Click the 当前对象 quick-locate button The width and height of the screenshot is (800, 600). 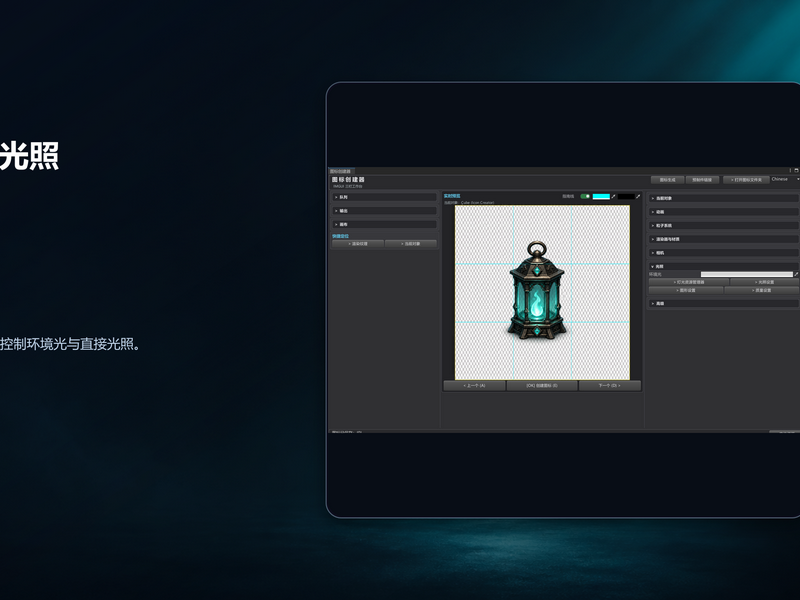tap(411, 244)
